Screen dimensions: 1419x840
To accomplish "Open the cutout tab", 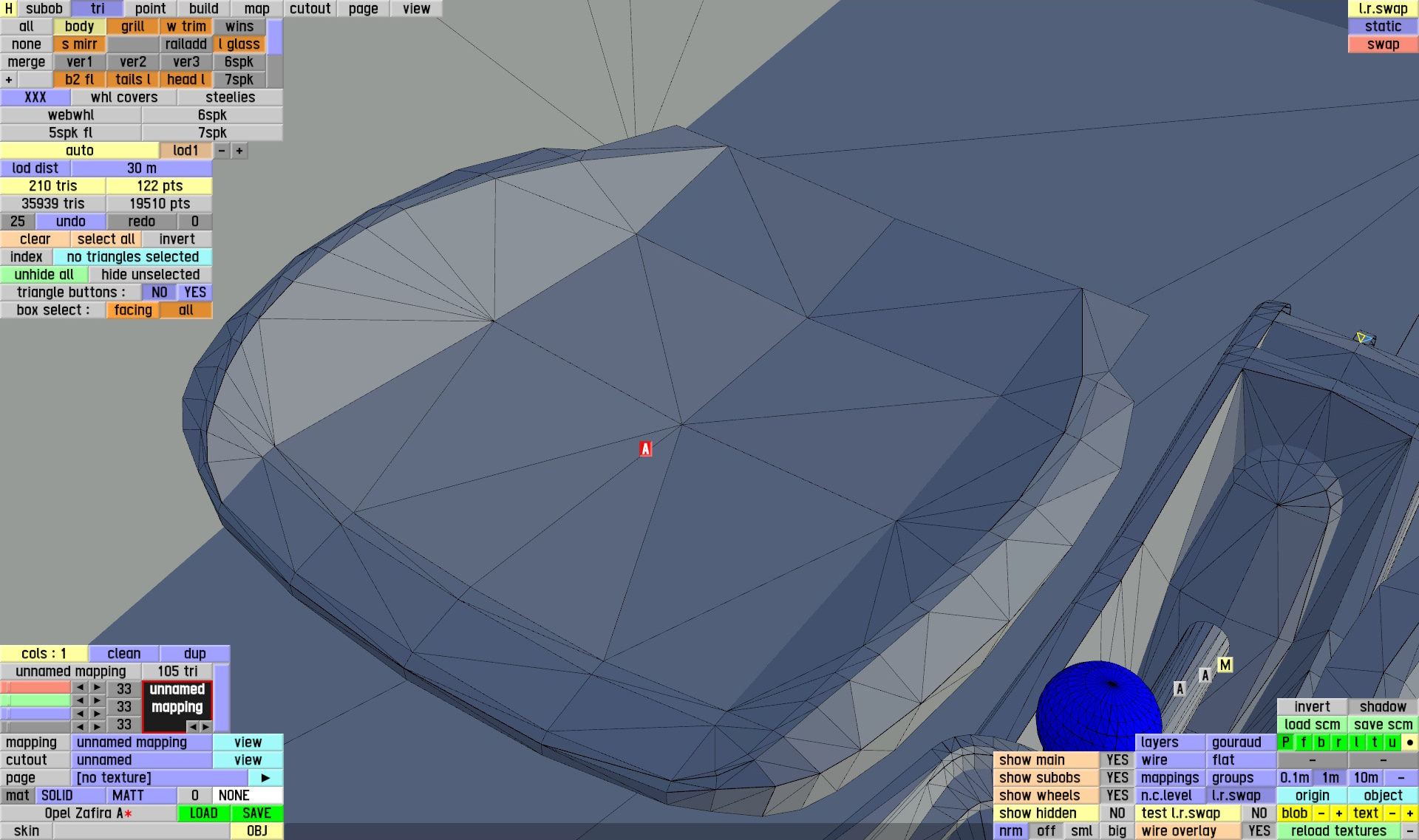I will pyautogui.click(x=310, y=9).
